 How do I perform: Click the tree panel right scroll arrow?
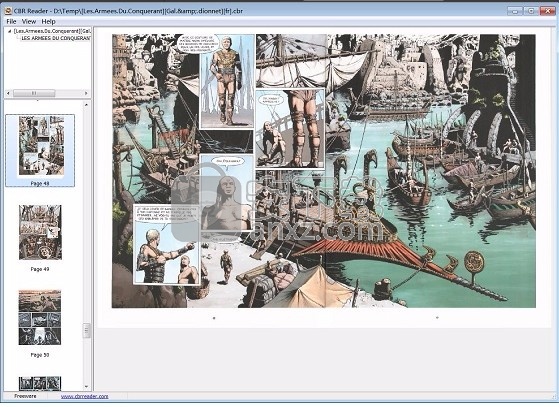coord(86,93)
